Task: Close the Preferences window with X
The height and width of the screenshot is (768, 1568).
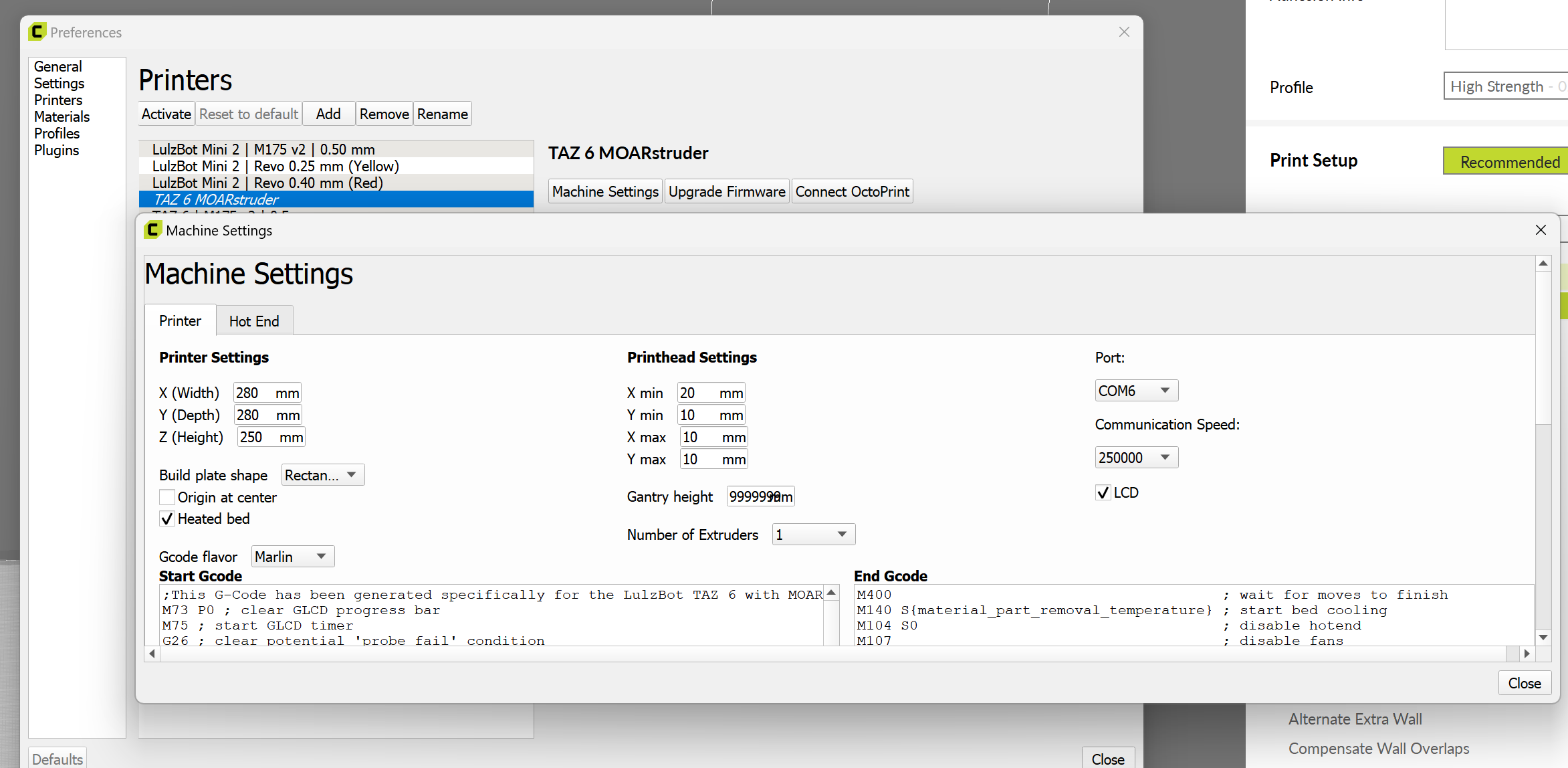Action: tap(1124, 32)
